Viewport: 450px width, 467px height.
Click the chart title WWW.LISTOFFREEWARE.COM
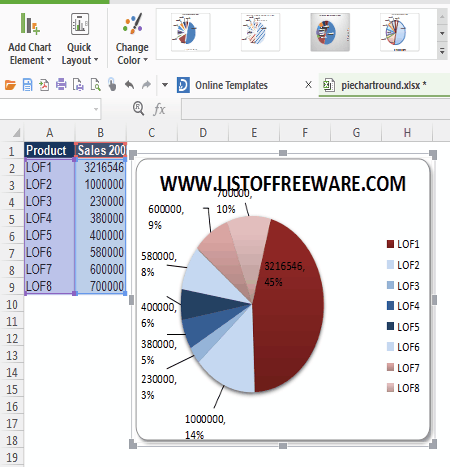pos(283,184)
